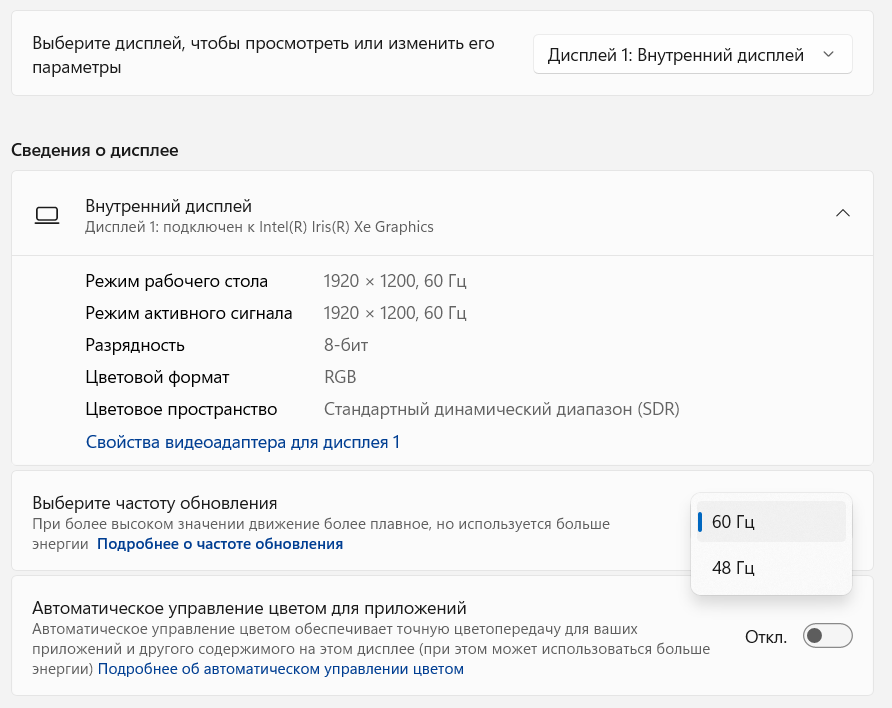Click the Откл. label near the switch
The image size is (892, 708).
coord(767,636)
